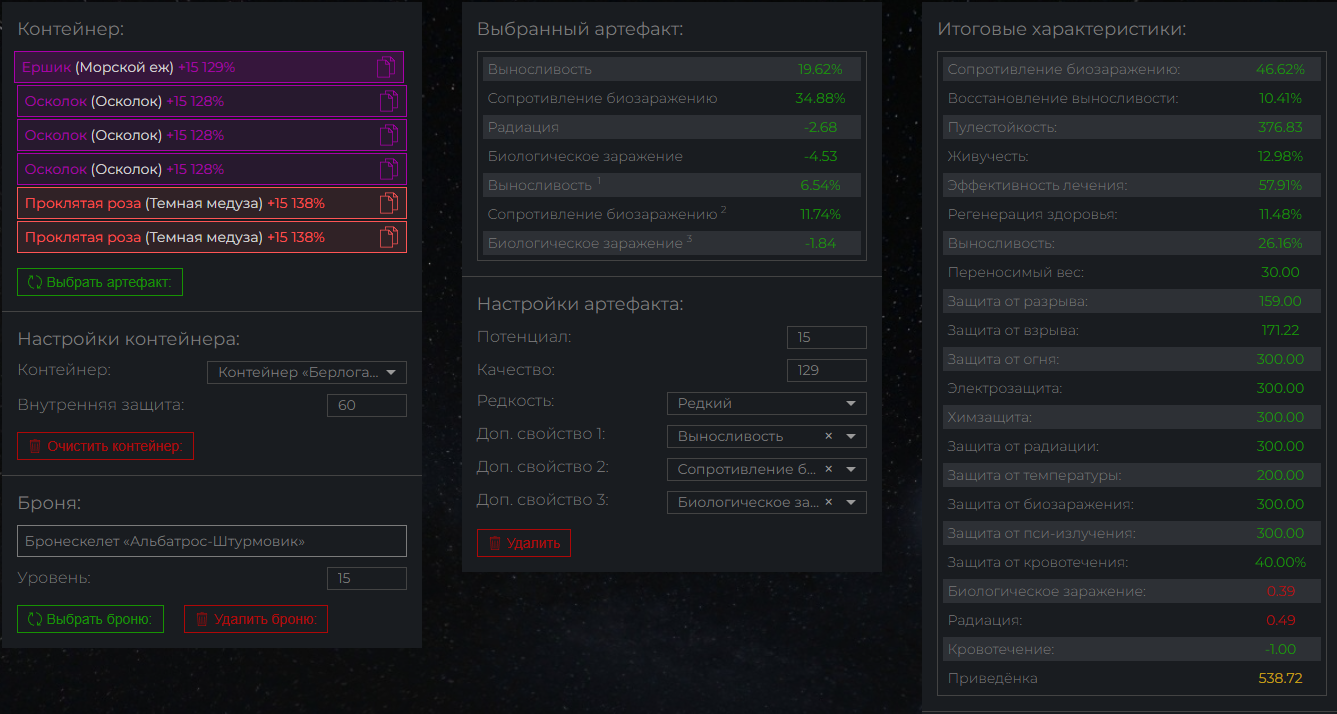Viewport: 1337px width, 714px height.
Task: Click the Выбрать броню button
Action: click(91, 619)
